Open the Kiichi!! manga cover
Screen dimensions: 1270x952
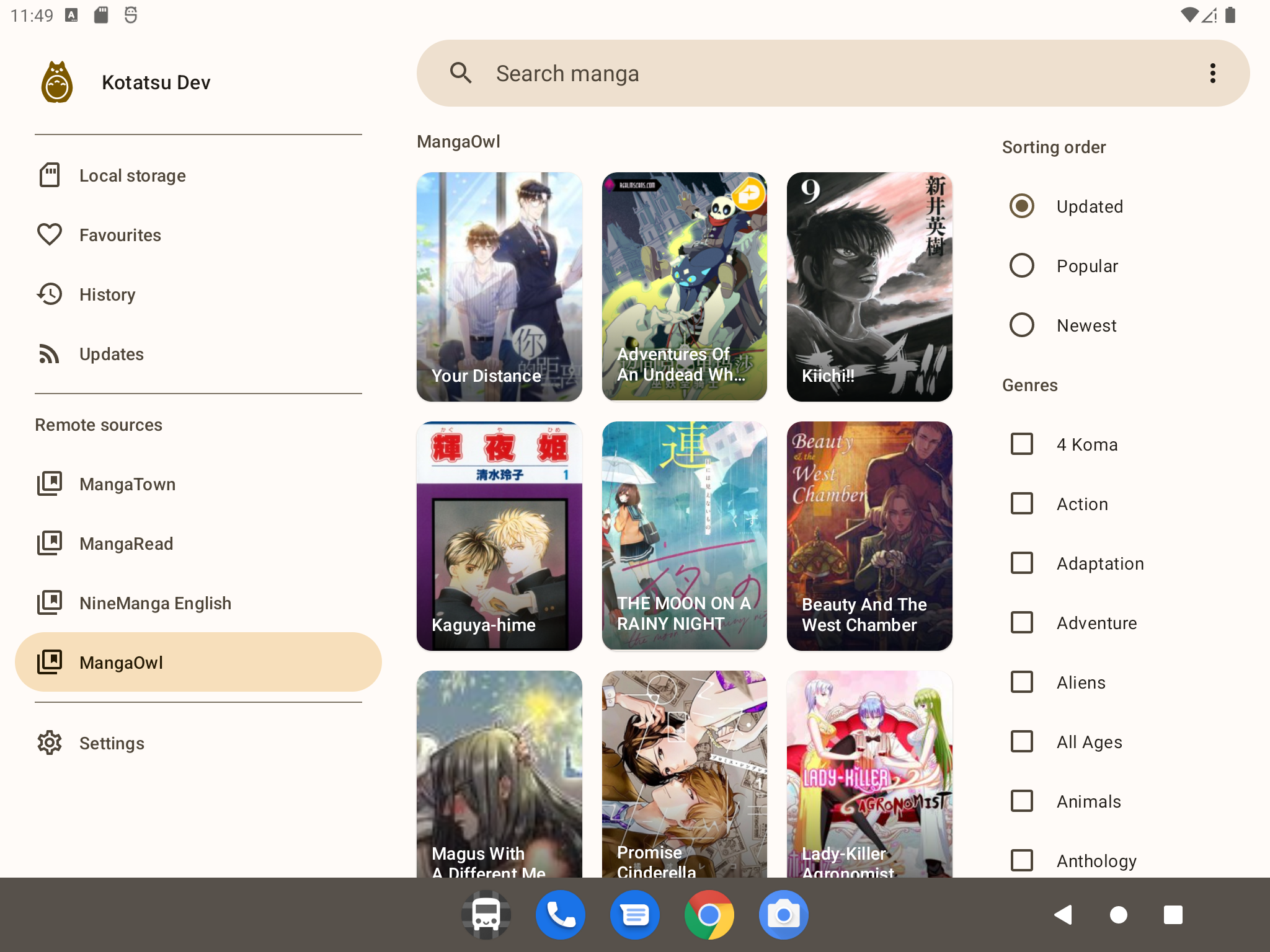click(x=869, y=287)
